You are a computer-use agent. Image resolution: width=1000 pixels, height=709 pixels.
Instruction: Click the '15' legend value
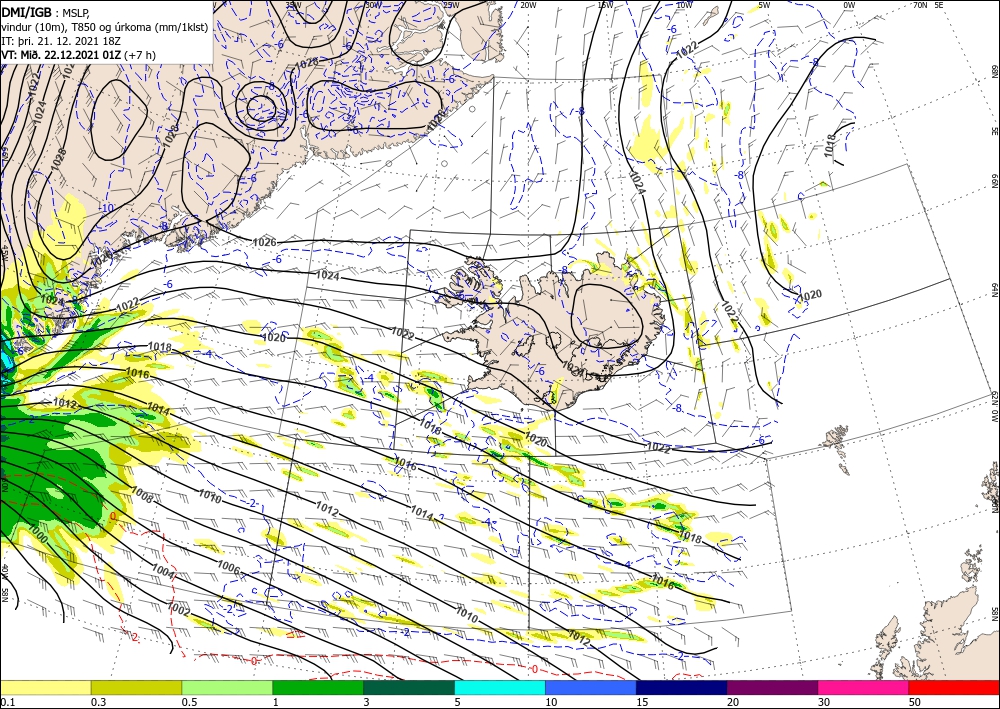point(642,702)
